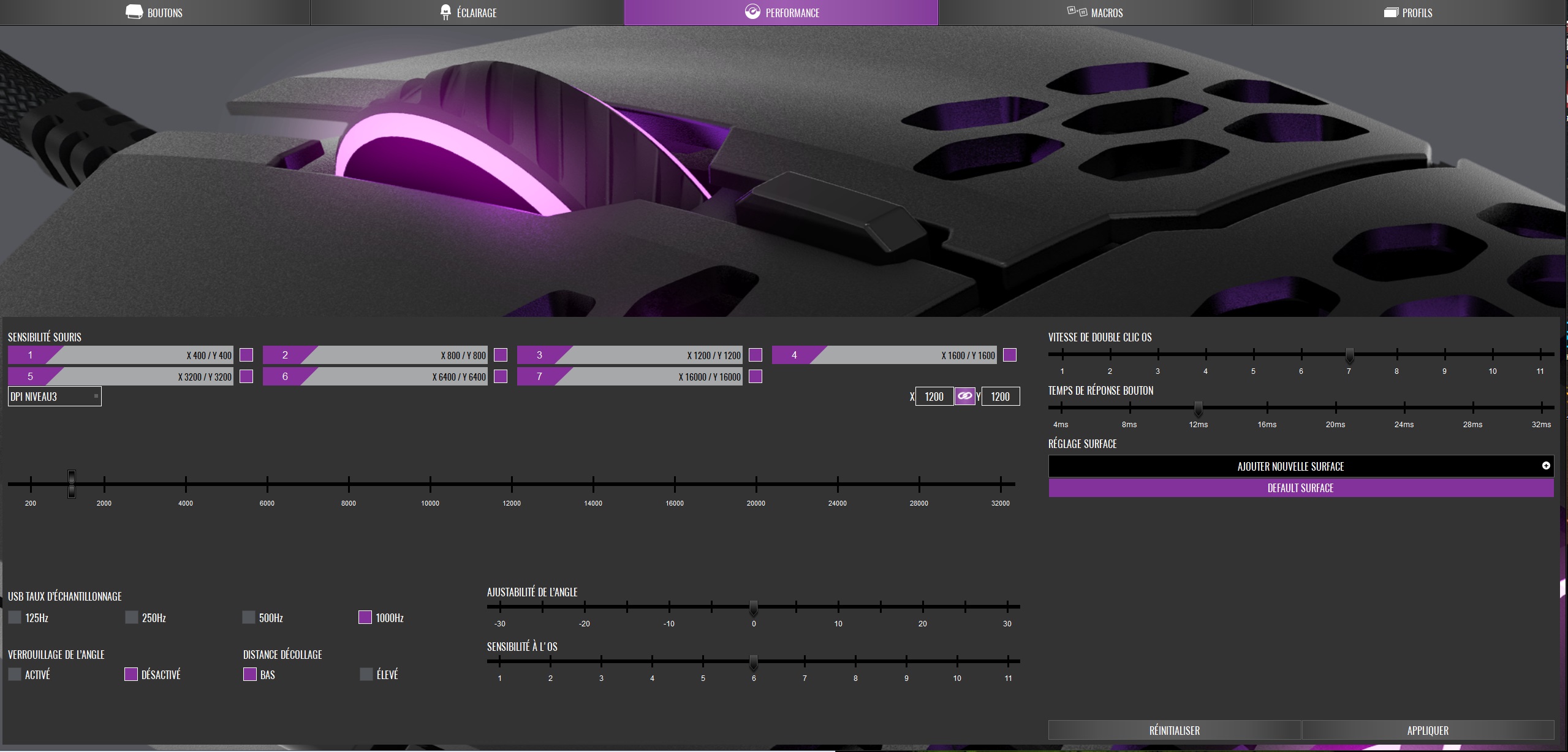Enable angle snapping with the Activé checkbox
1568x752 pixels.
[15, 674]
